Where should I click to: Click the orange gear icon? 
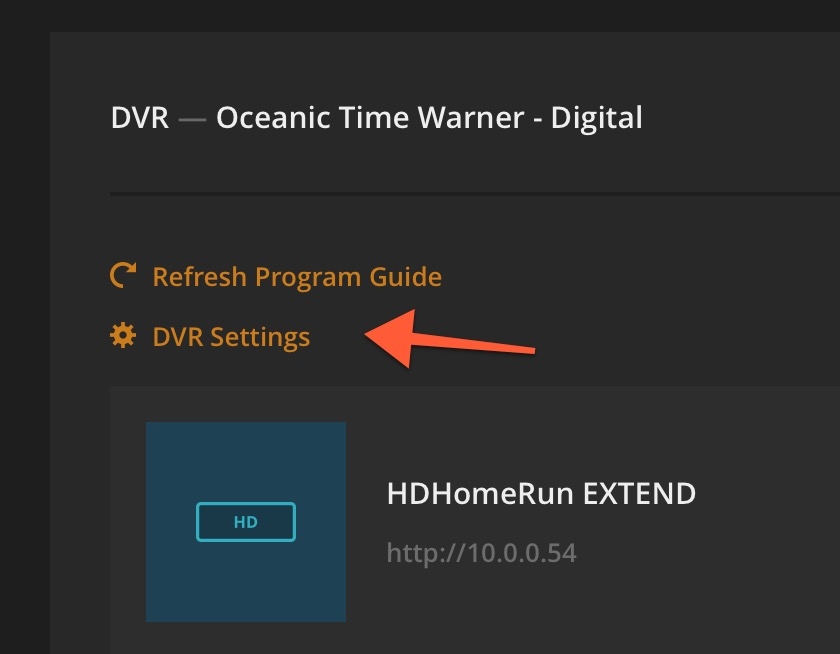pos(123,335)
